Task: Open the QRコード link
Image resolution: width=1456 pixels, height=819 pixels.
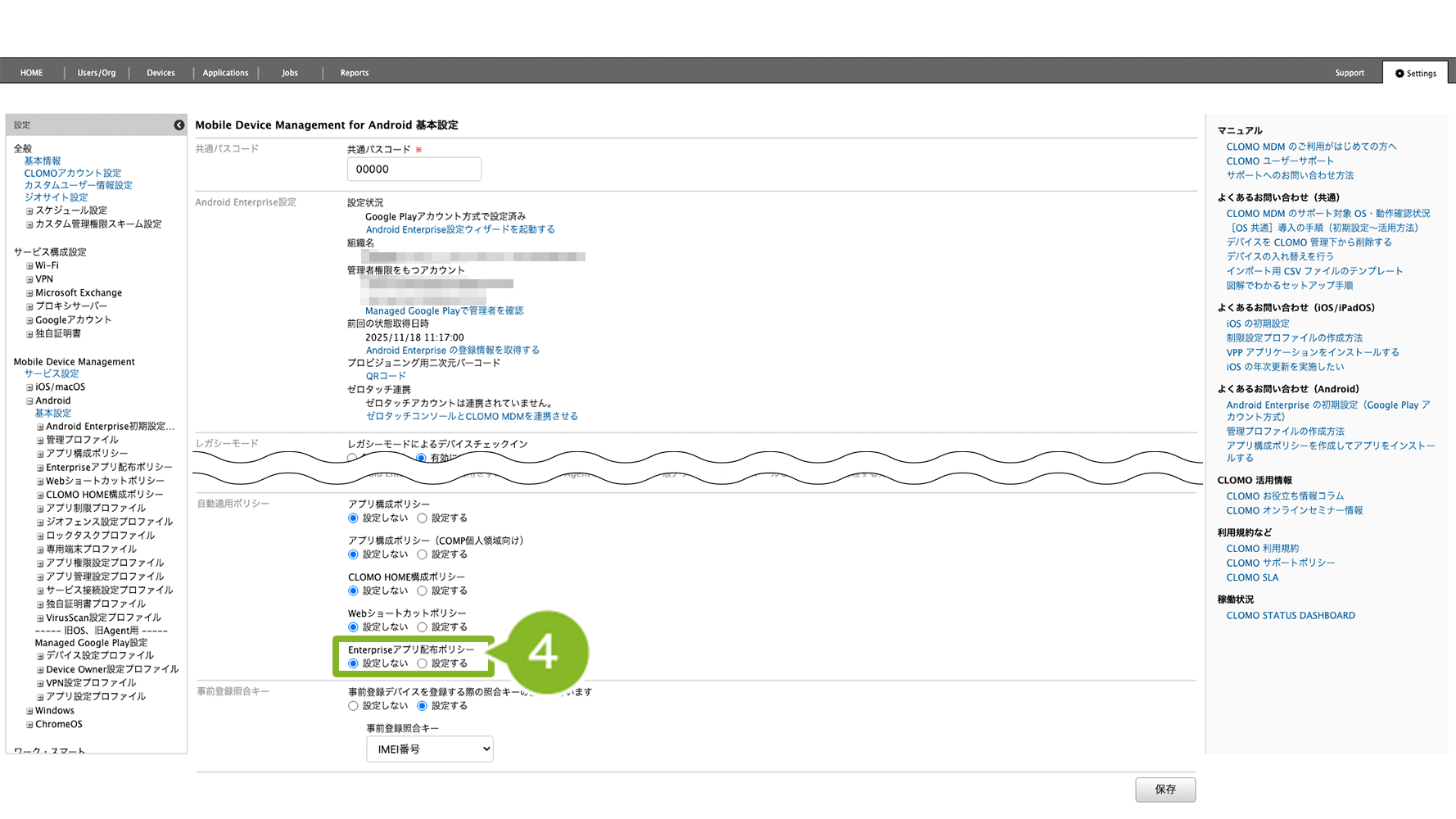Action: click(x=385, y=377)
